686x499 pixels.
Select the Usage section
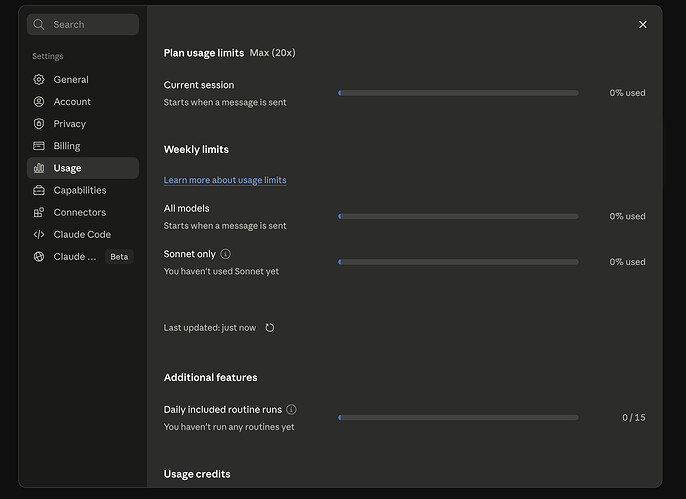click(x=83, y=168)
